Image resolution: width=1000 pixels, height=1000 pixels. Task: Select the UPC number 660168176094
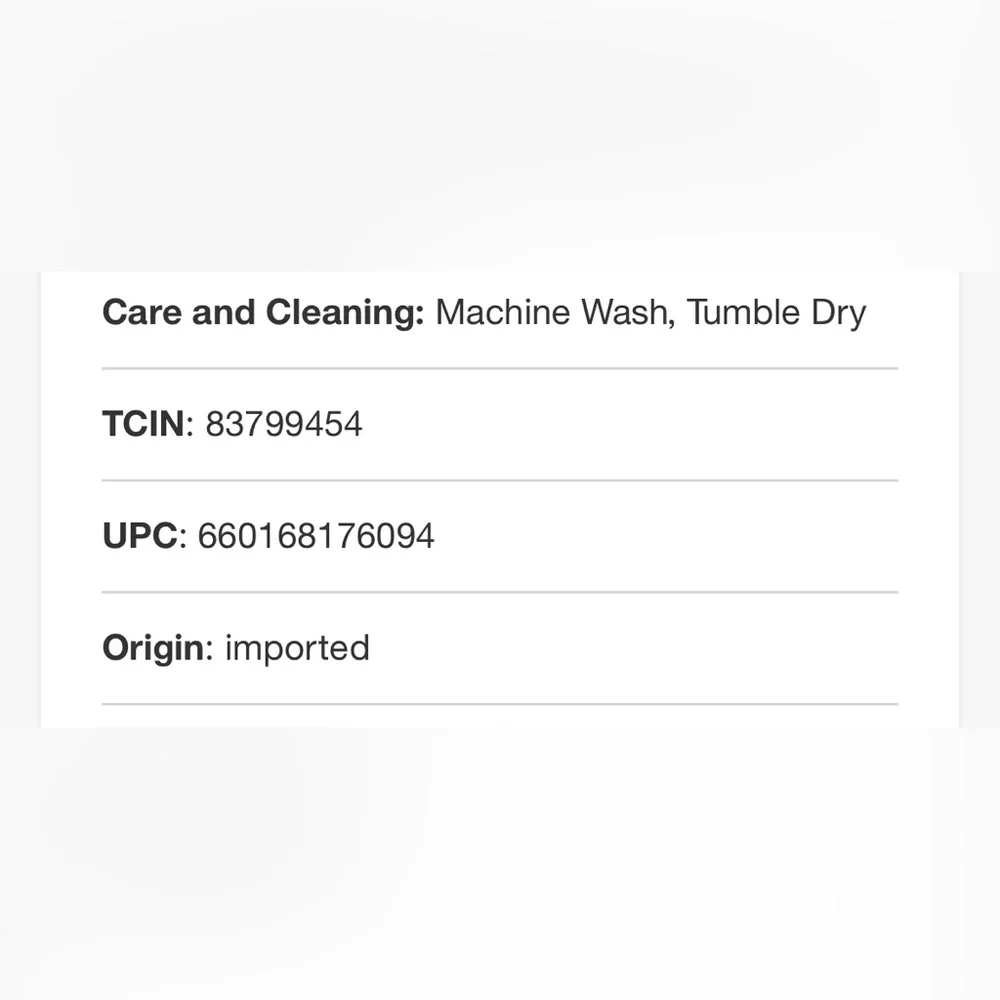(316, 536)
